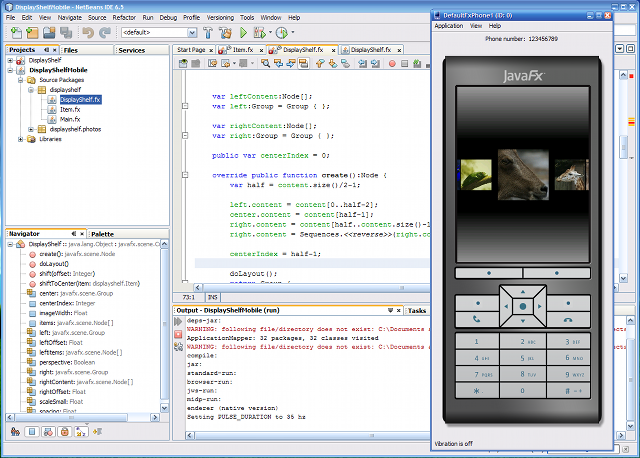The width and height of the screenshot is (640, 458).
Task: Click the Open Project toolbar icon
Action: (49, 32)
